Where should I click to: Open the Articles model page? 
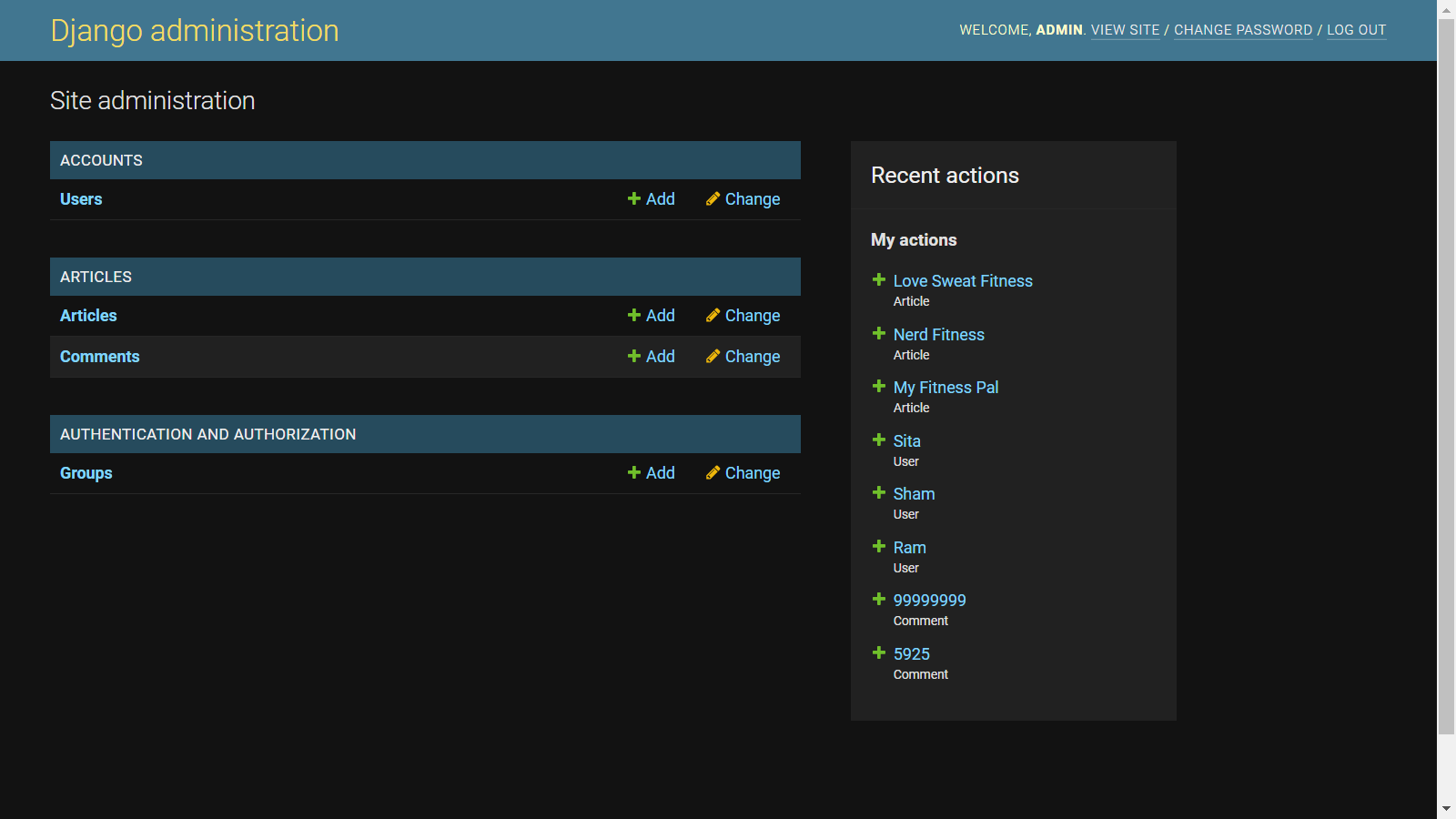tap(87, 315)
